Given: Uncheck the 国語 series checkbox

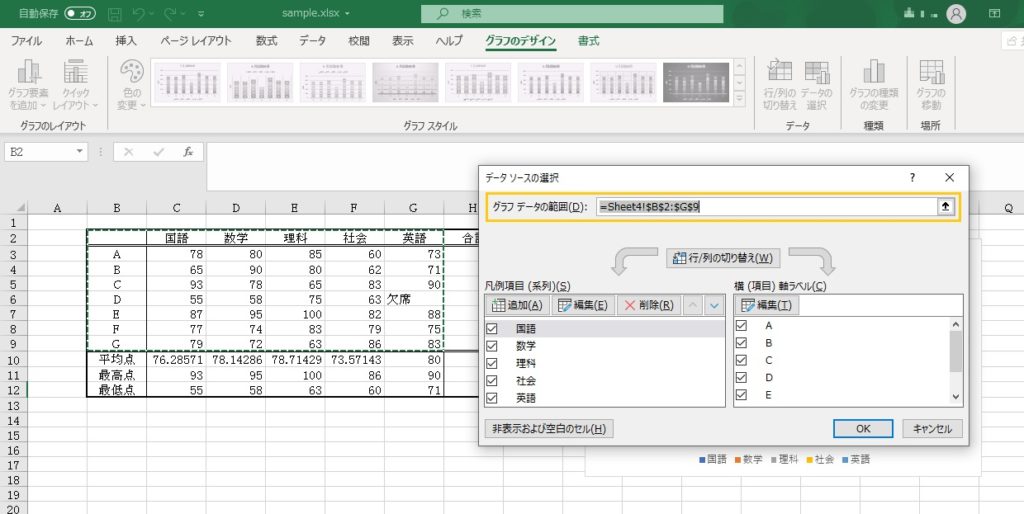Looking at the screenshot, I should point(492,328).
